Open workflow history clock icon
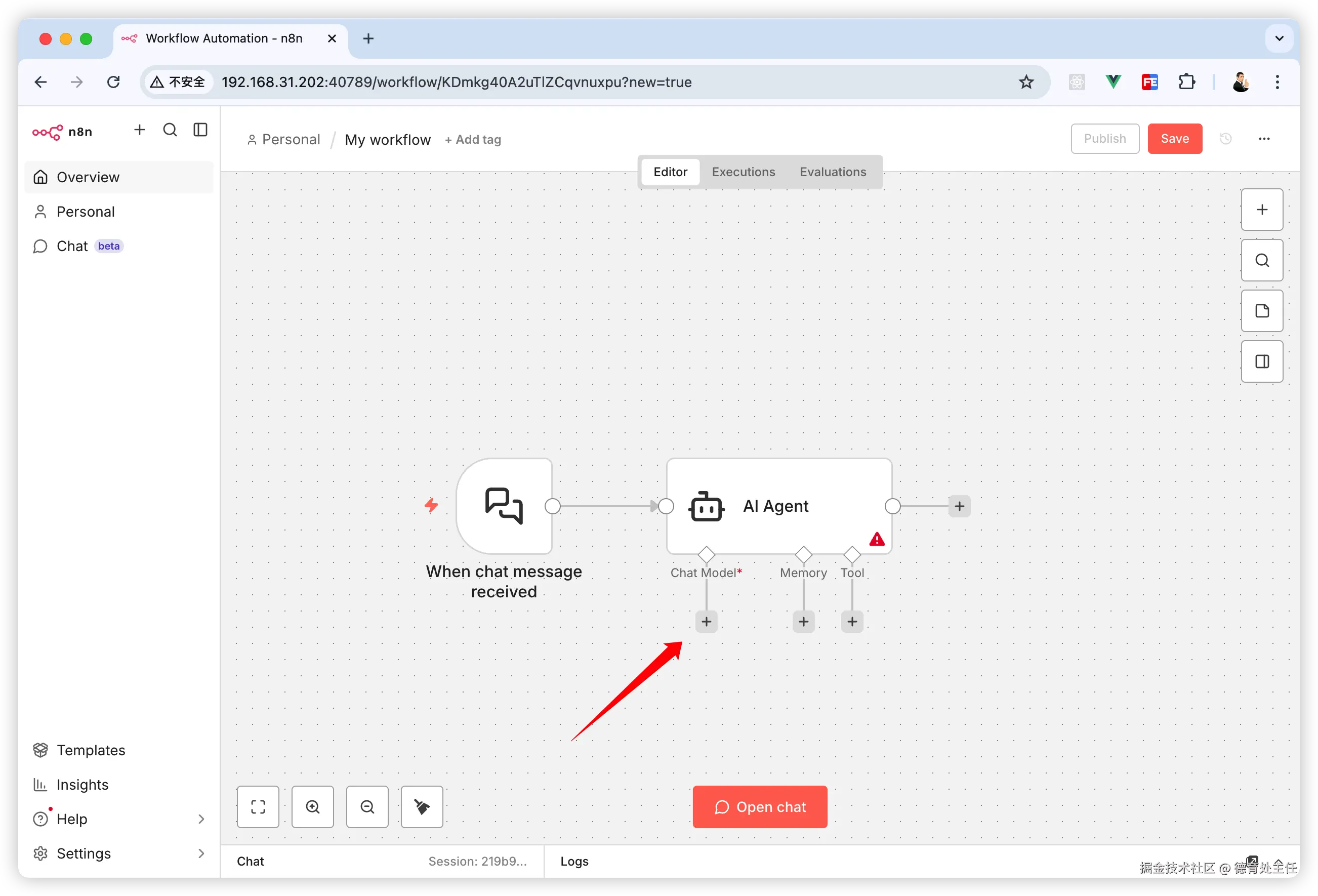Image resolution: width=1318 pixels, height=896 pixels. (1225, 138)
